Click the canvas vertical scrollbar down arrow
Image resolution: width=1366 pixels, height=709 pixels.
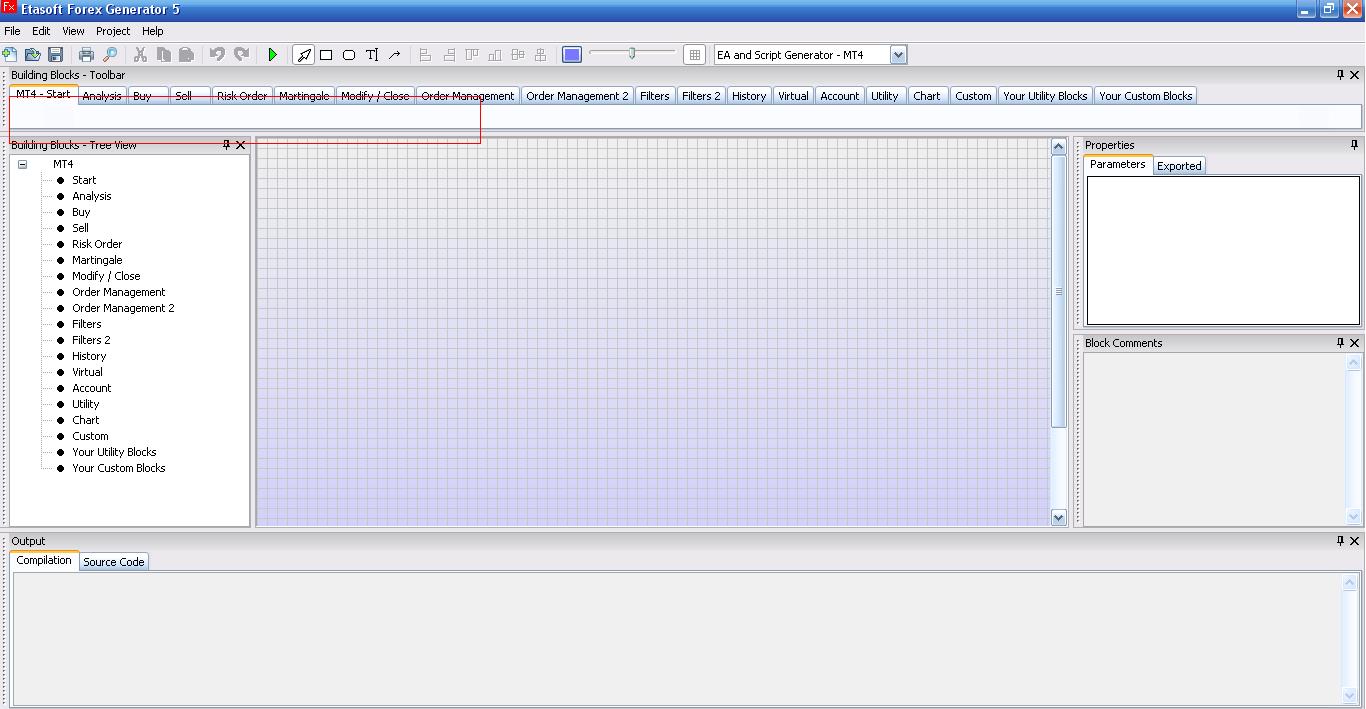click(x=1059, y=517)
